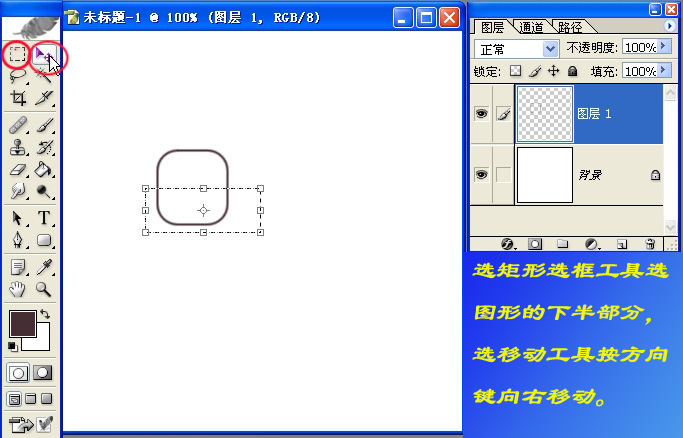Toggle lock transparent pixels

515,71
